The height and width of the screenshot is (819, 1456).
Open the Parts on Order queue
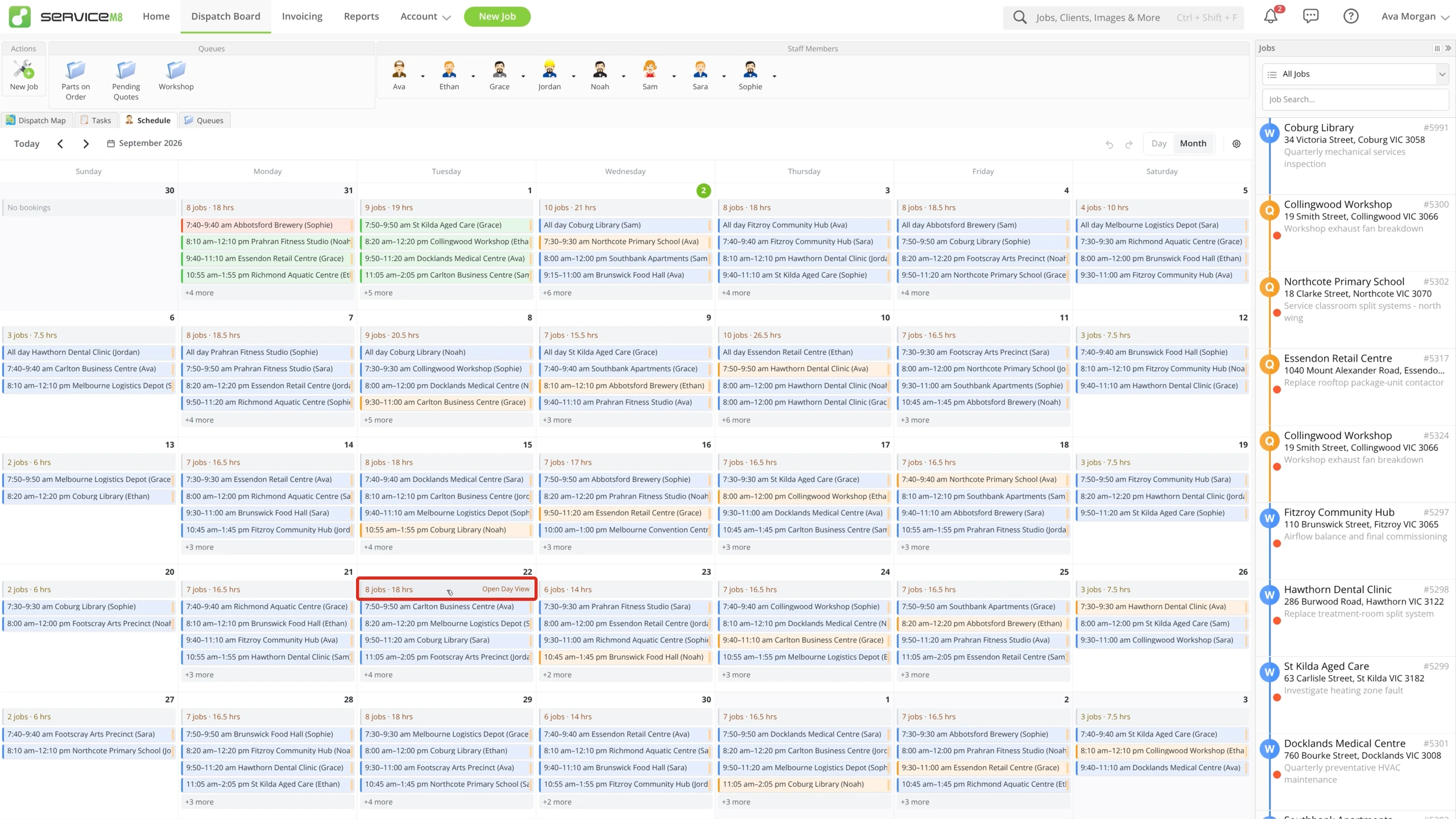(76, 80)
